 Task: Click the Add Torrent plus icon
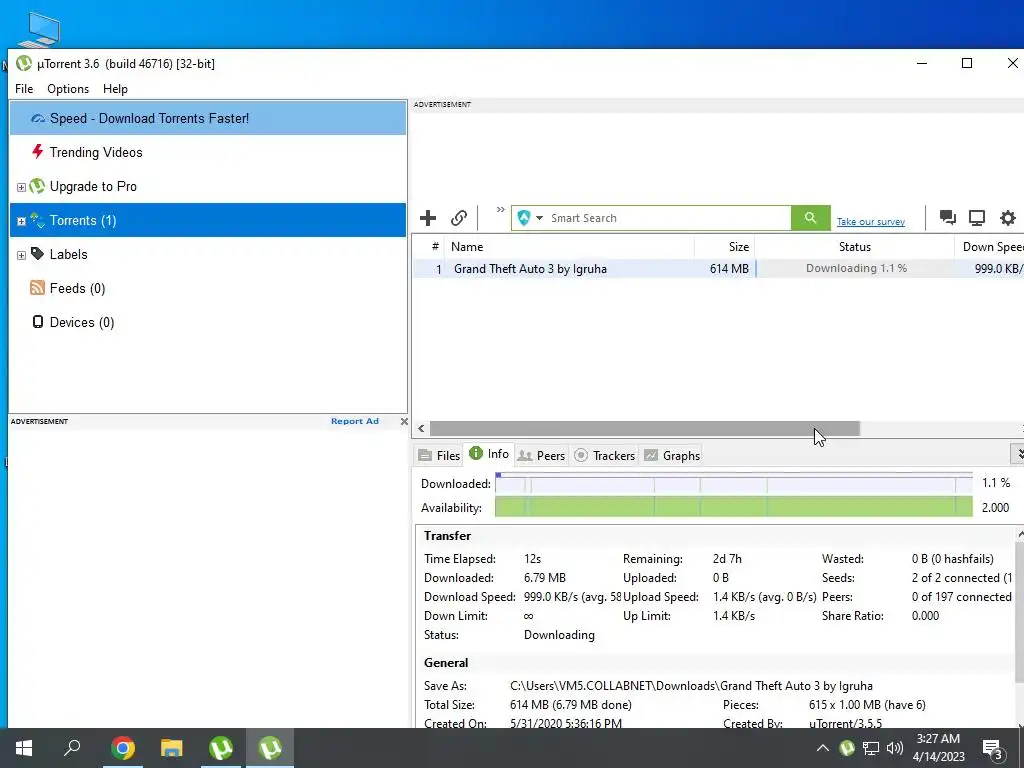(428, 217)
